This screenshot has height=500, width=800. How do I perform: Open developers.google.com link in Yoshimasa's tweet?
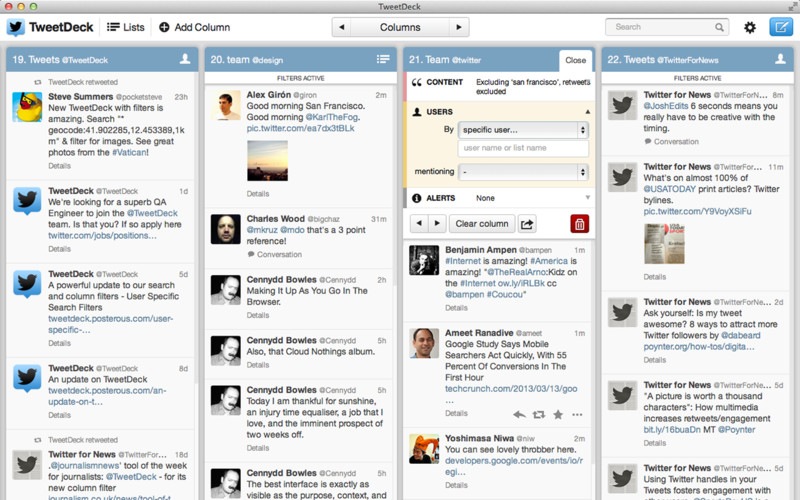tap(514, 466)
